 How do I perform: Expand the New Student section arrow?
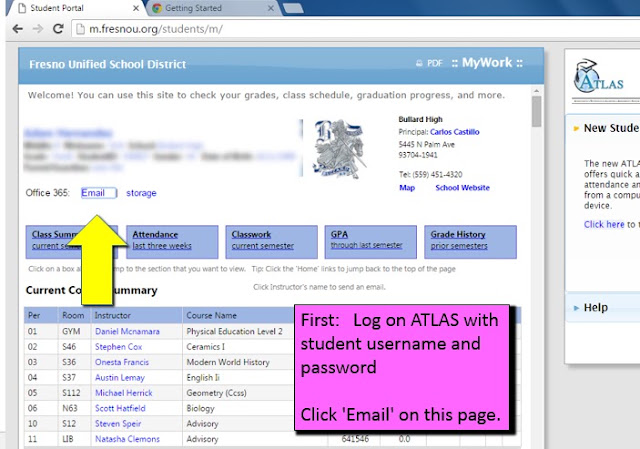[x=576, y=129]
